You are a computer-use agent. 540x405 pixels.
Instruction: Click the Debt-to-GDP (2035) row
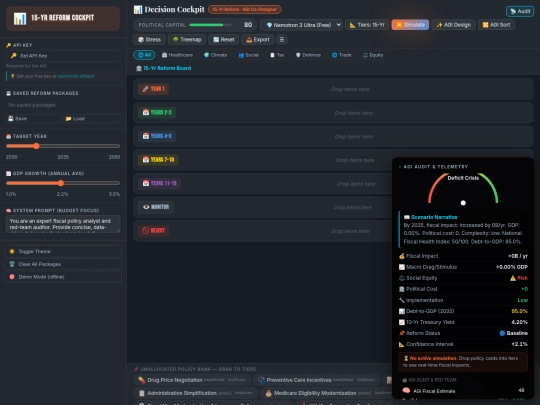click(x=463, y=311)
